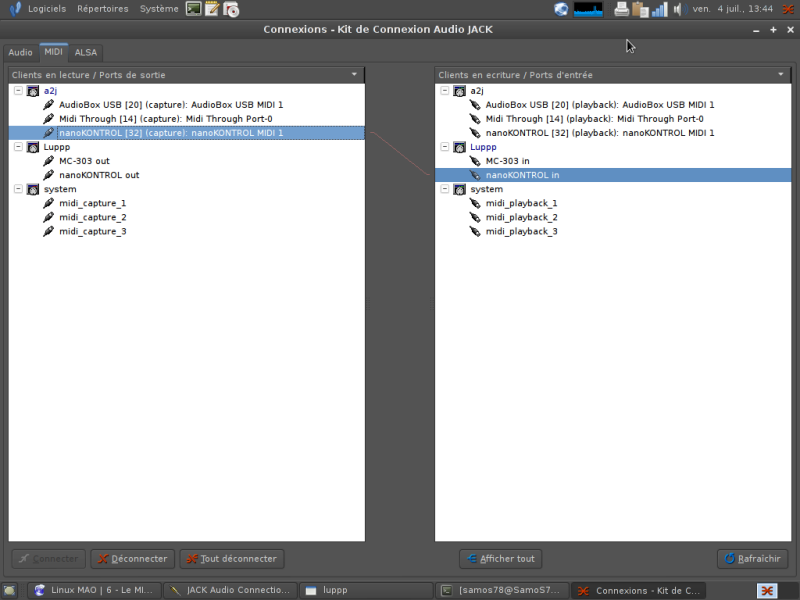The width and height of the screenshot is (800, 600).
Task: Click plug icon of MC-303 in port
Action: pyautogui.click(x=475, y=161)
